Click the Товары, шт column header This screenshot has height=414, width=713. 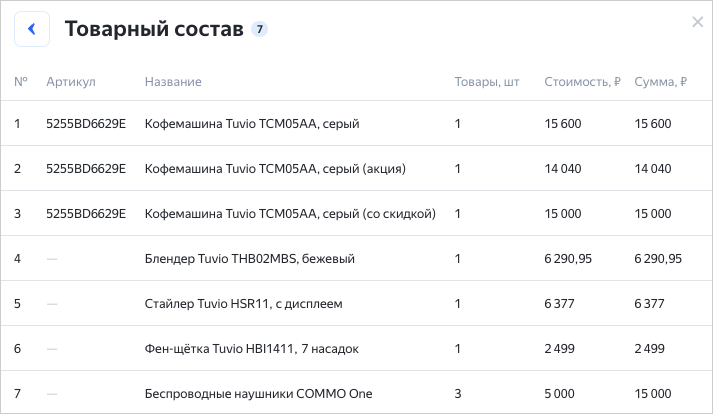[487, 81]
